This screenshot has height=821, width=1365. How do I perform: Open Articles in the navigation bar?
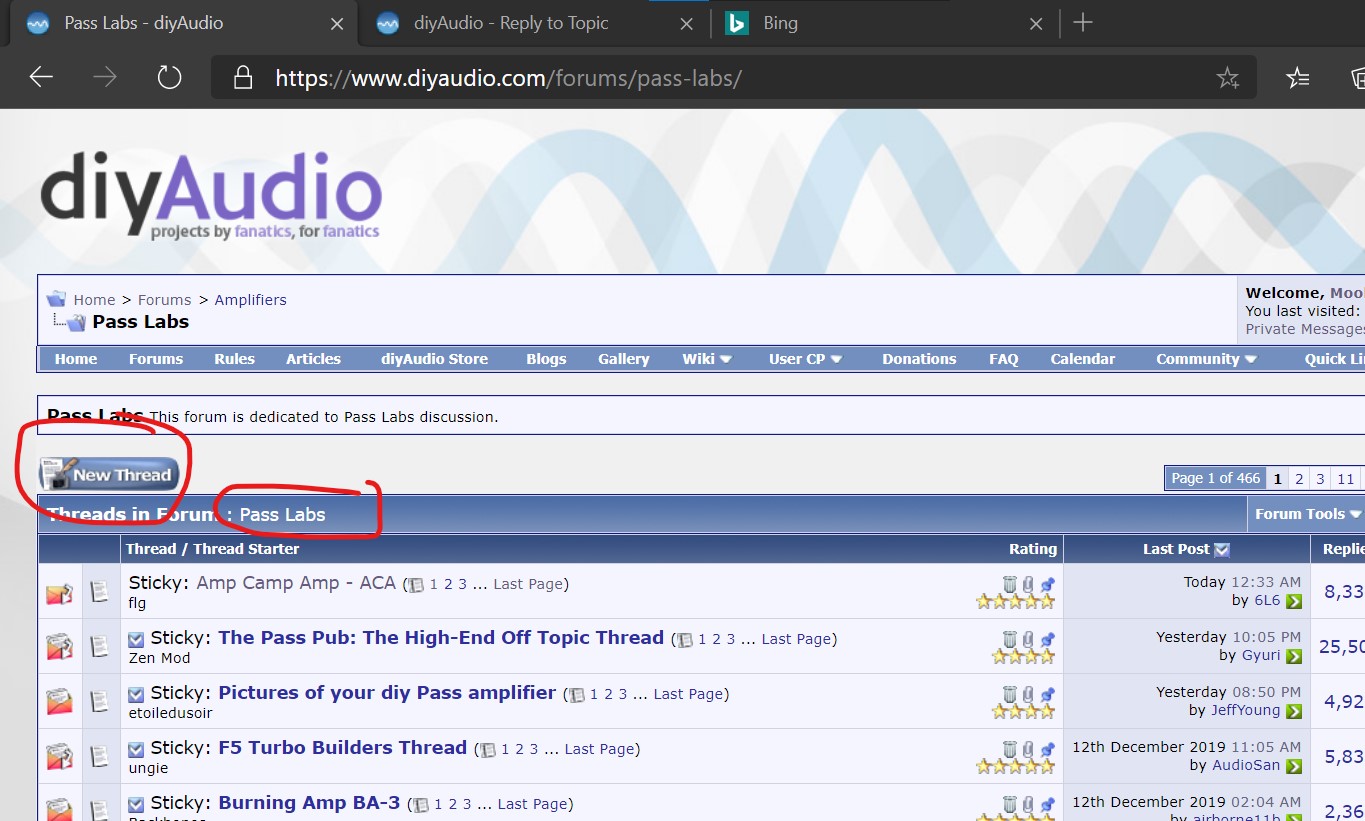[313, 359]
